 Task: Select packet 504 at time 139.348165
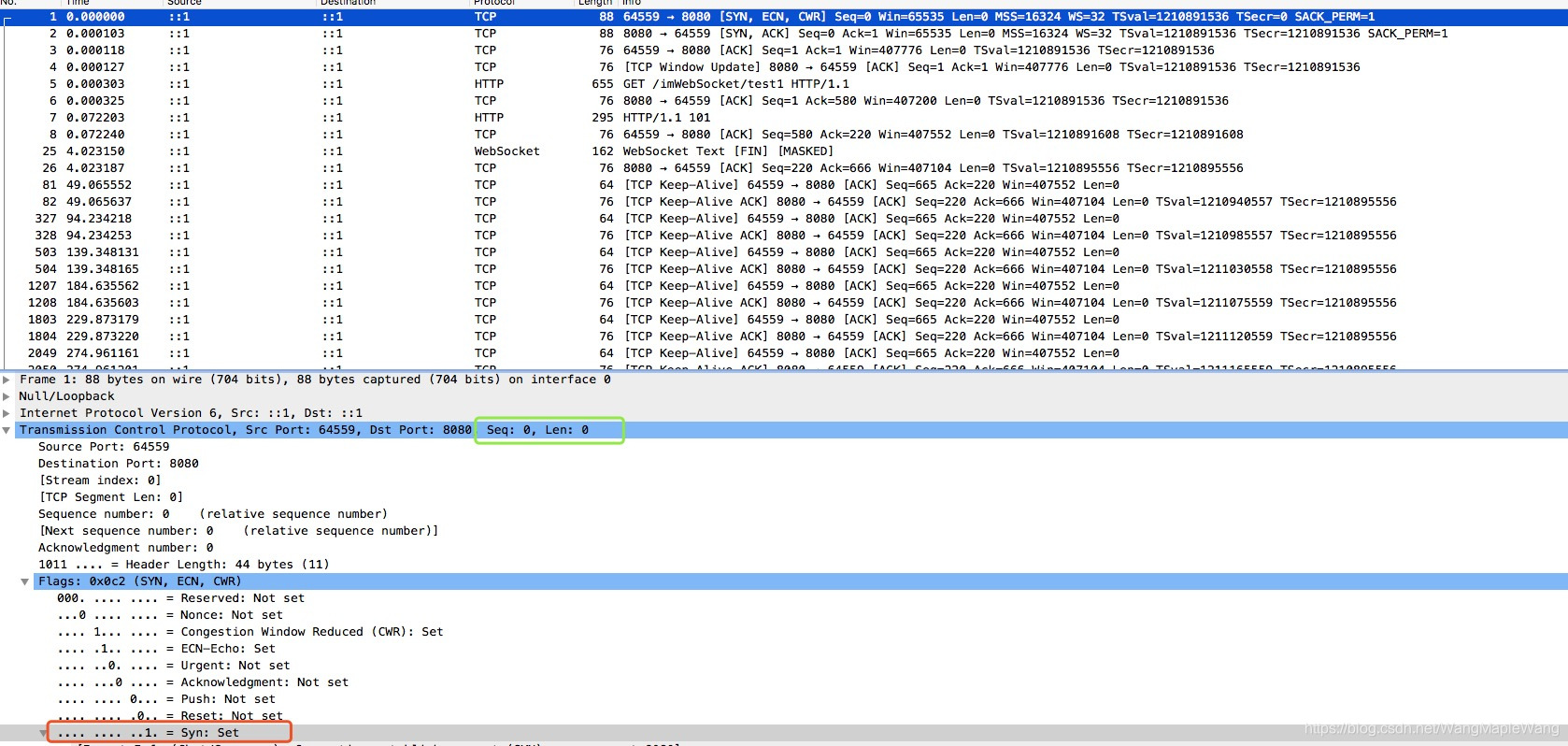pos(784,269)
